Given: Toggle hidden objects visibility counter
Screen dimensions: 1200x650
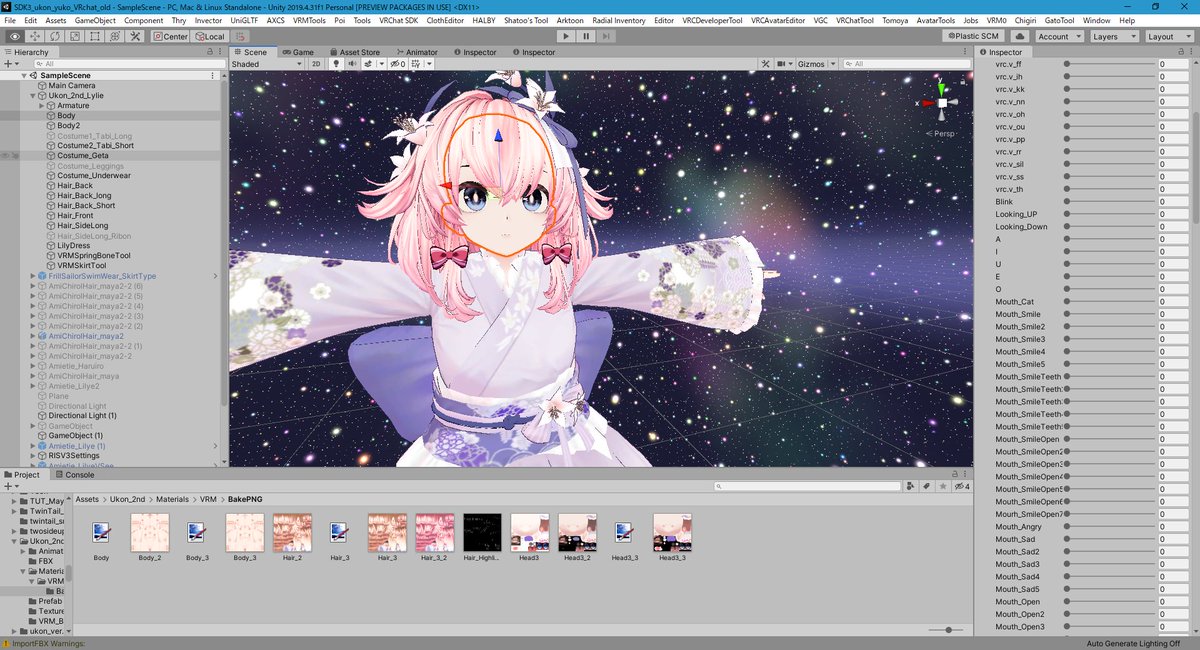Looking at the screenshot, I should point(397,64).
